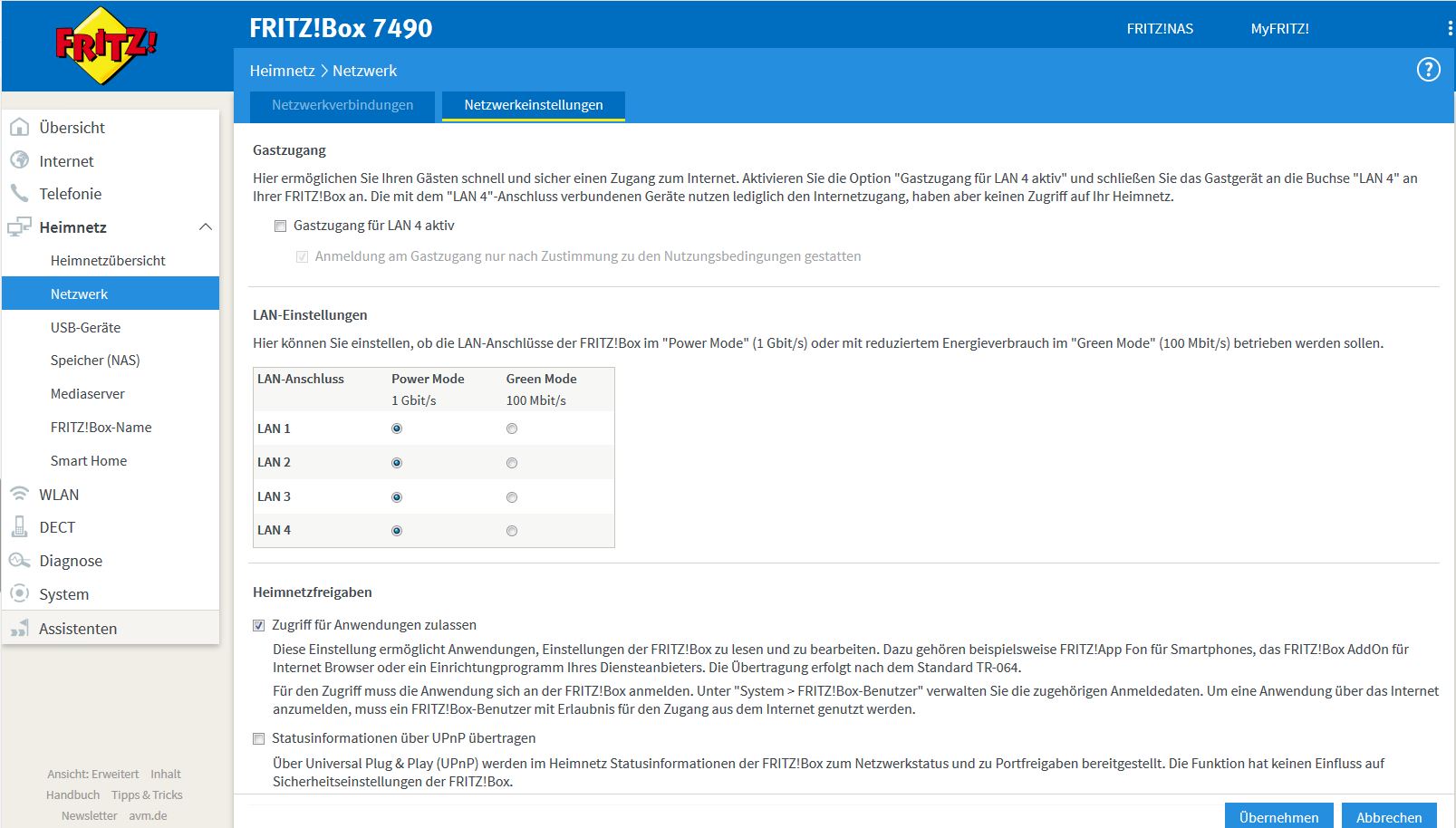The image size is (1456, 828).
Task: Click the Heimnetz computers icon
Action: click(x=19, y=226)
